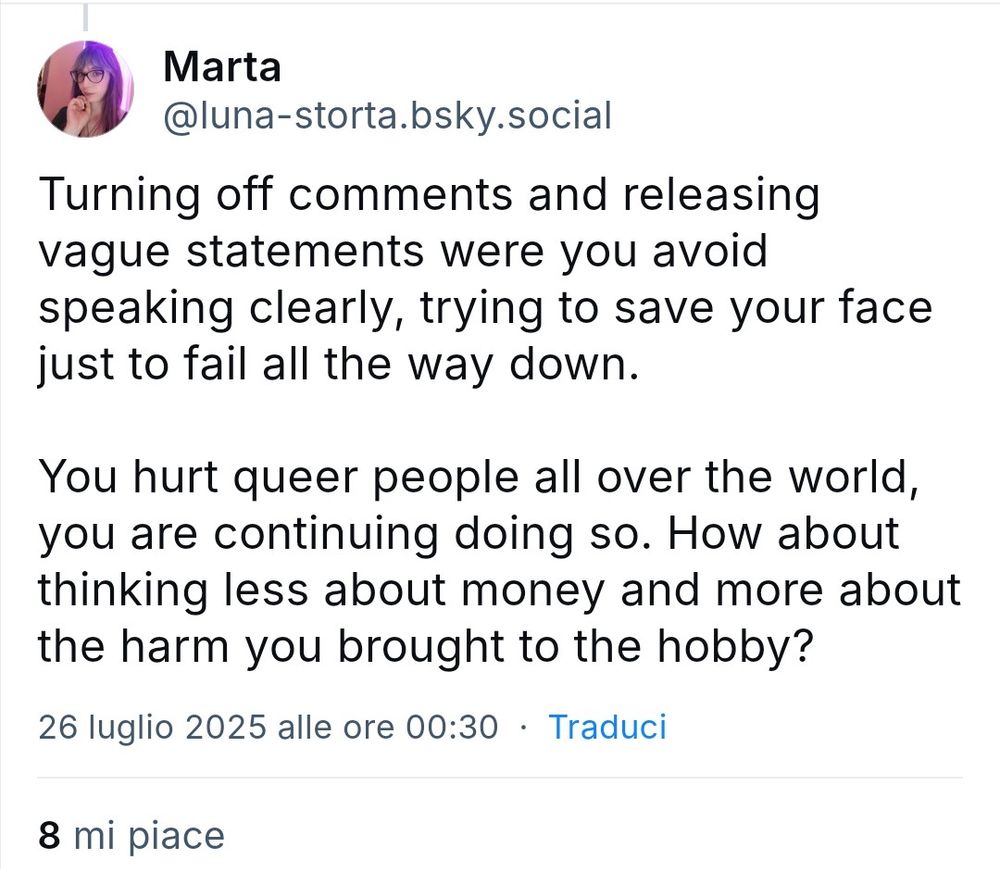Click the word "money" in the post
The image size is (1000, 869).
coord(533,590)
